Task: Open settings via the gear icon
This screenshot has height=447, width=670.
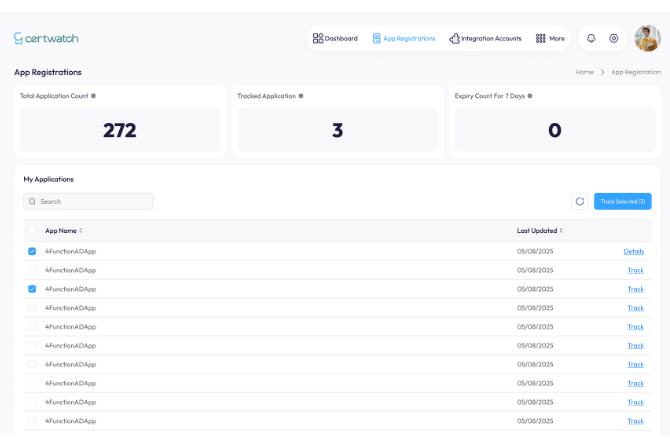Action: pyautogui.click(x=614, y=38)
